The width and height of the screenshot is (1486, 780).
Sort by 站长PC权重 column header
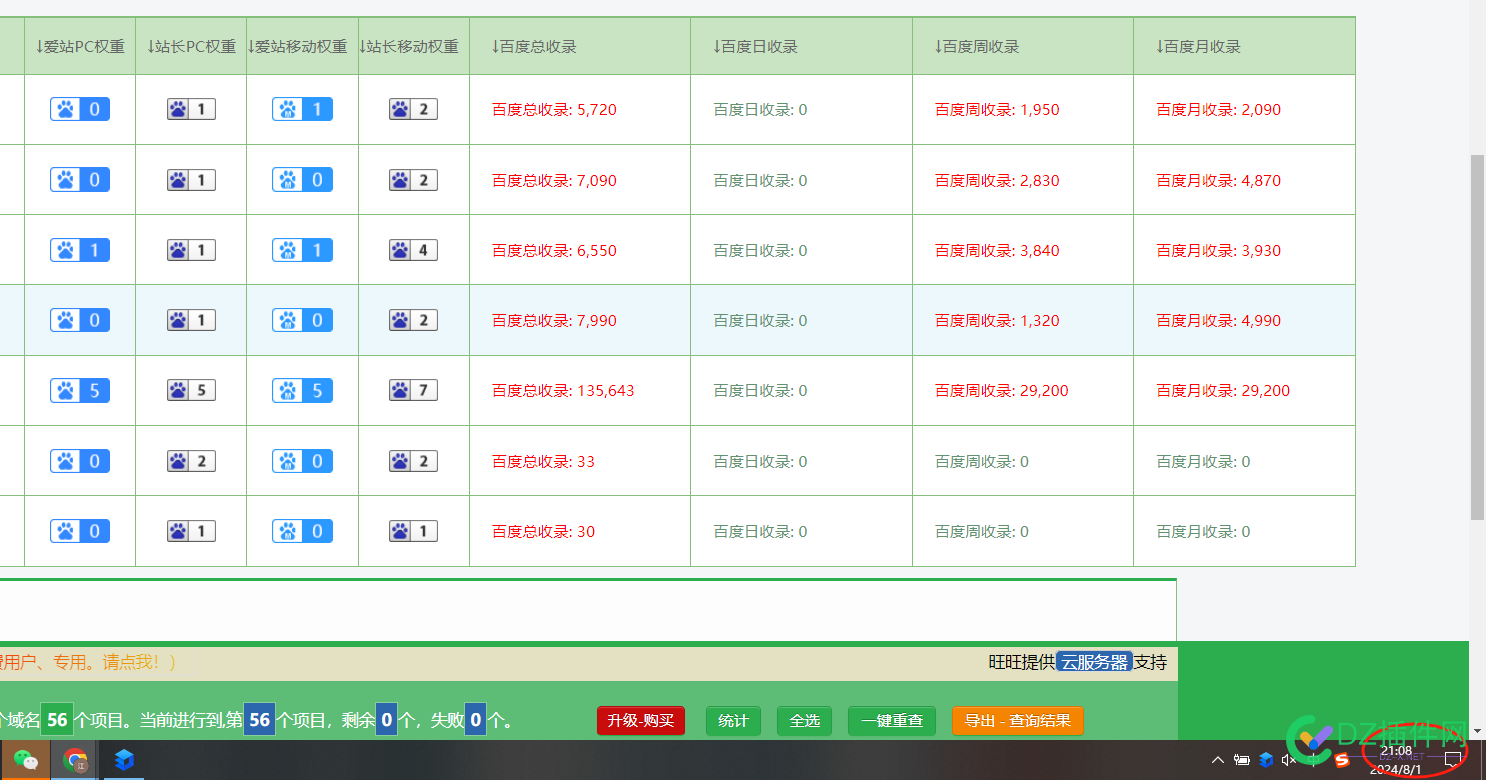coord(191,47)
